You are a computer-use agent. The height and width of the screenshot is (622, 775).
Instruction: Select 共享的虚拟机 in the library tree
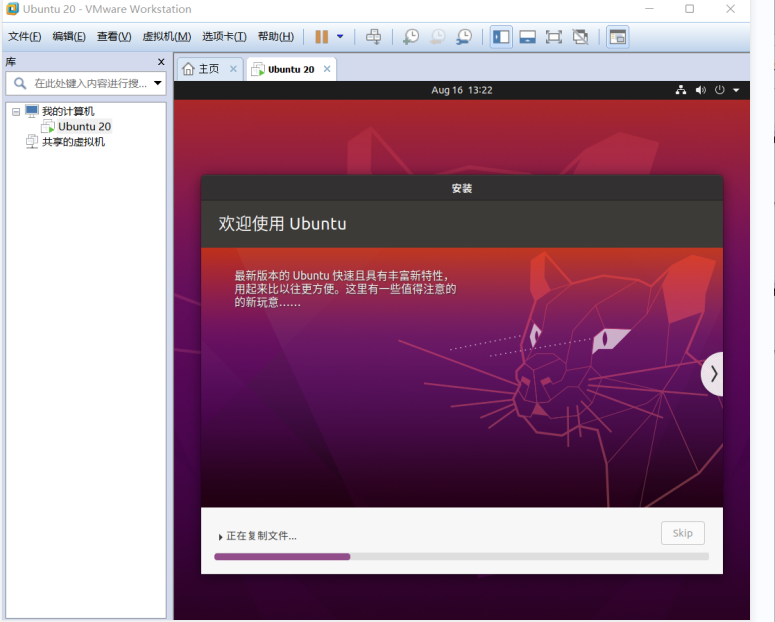point(73,142)
